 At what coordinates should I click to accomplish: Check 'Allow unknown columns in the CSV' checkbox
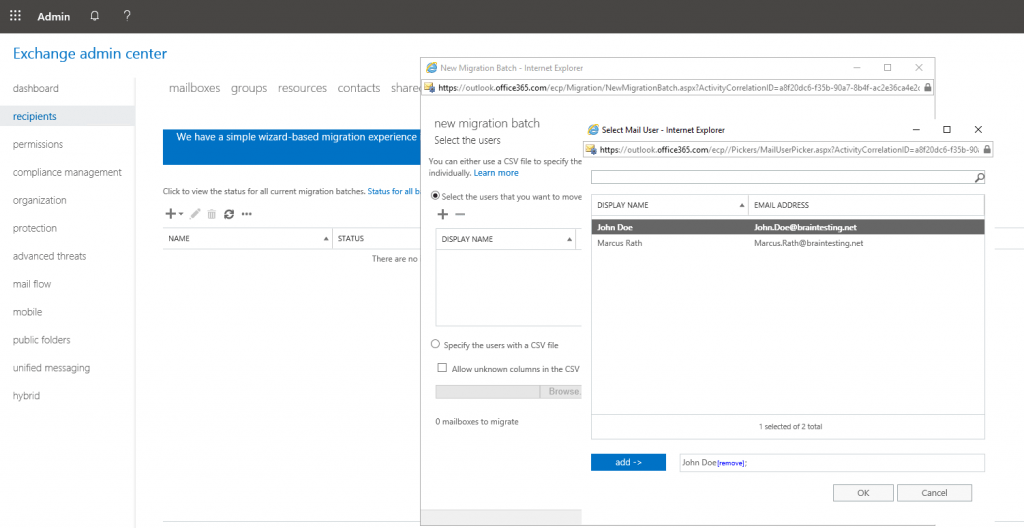pyautogui.click(x=442, y=368)
